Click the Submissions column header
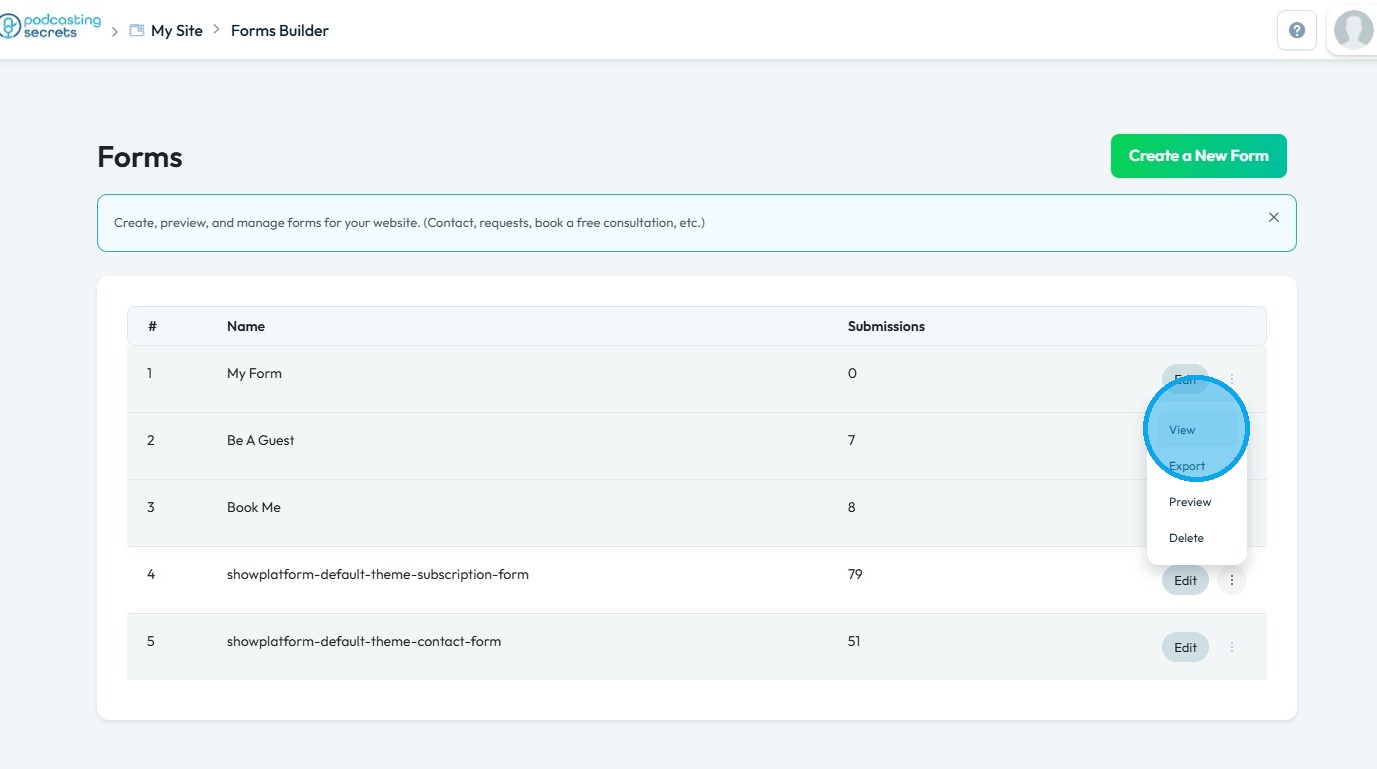Viewport: 1377px width, 769px height. tap(886, 326)
